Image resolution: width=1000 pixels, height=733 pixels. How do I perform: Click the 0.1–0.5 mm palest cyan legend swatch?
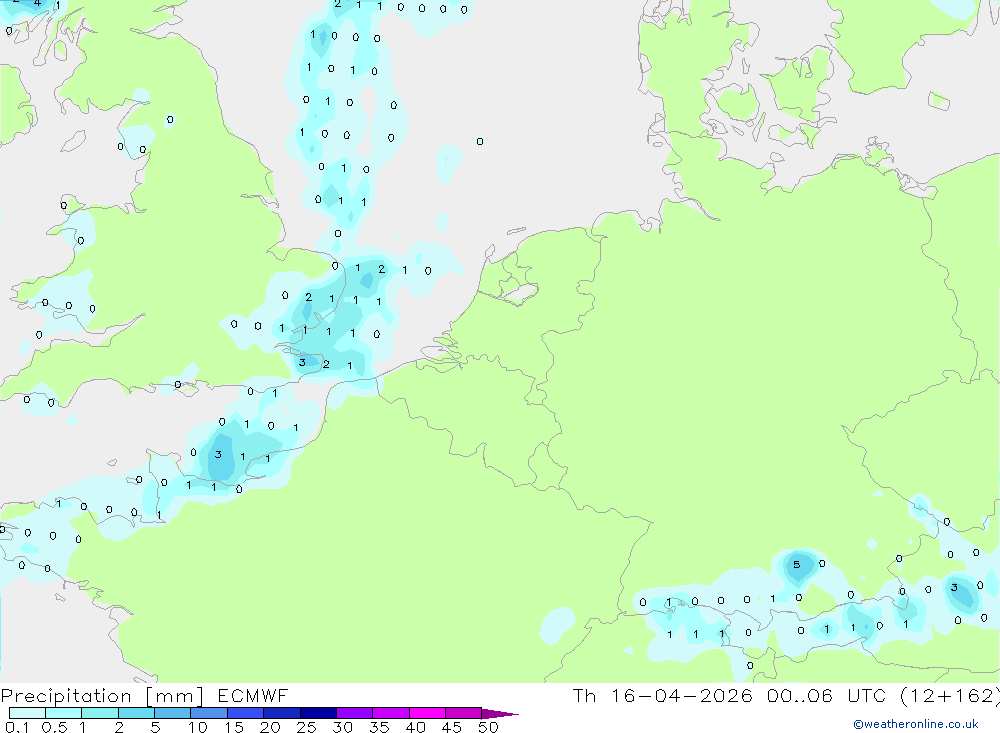[27, 713]
